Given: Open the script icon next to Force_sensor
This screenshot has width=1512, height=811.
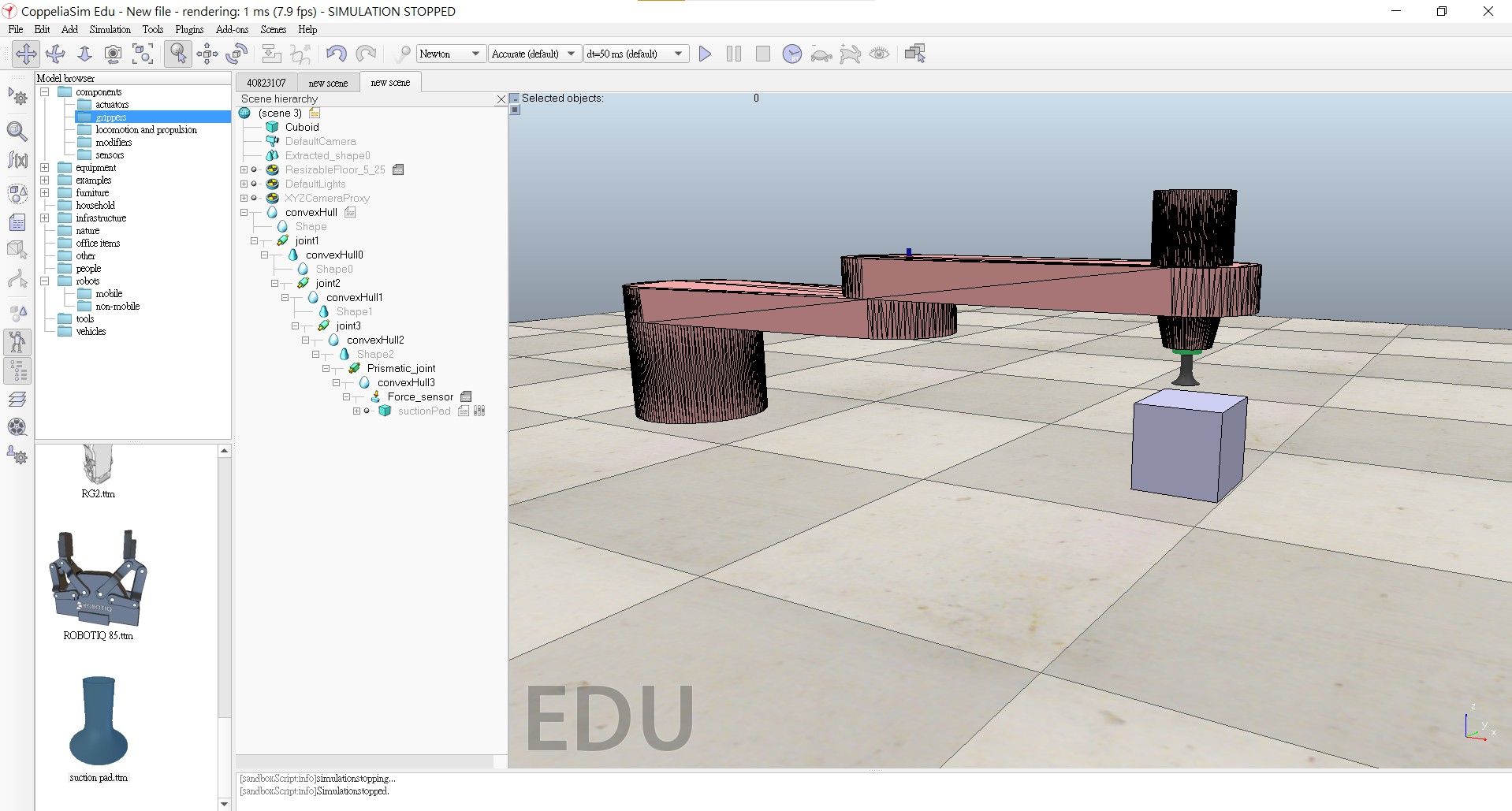Looking at the screenshot, I should point(466,396).
